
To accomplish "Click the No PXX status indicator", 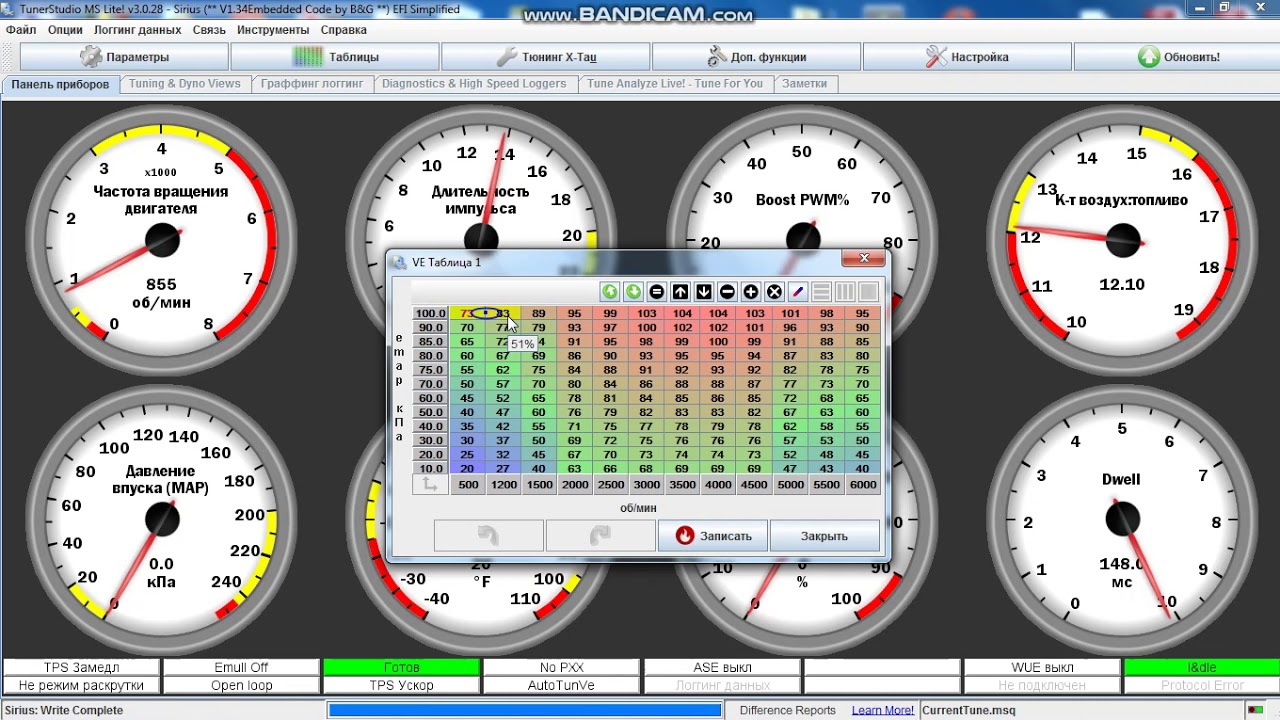I will tap(561, 667).
